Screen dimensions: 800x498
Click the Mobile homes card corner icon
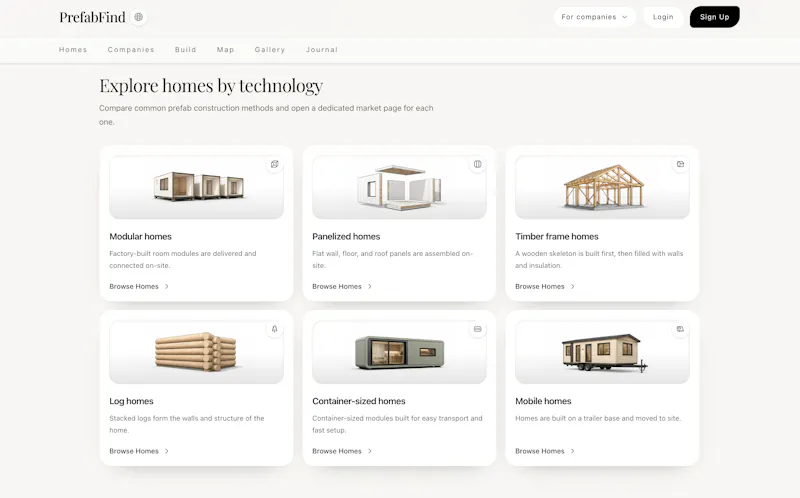pos(680,329)
